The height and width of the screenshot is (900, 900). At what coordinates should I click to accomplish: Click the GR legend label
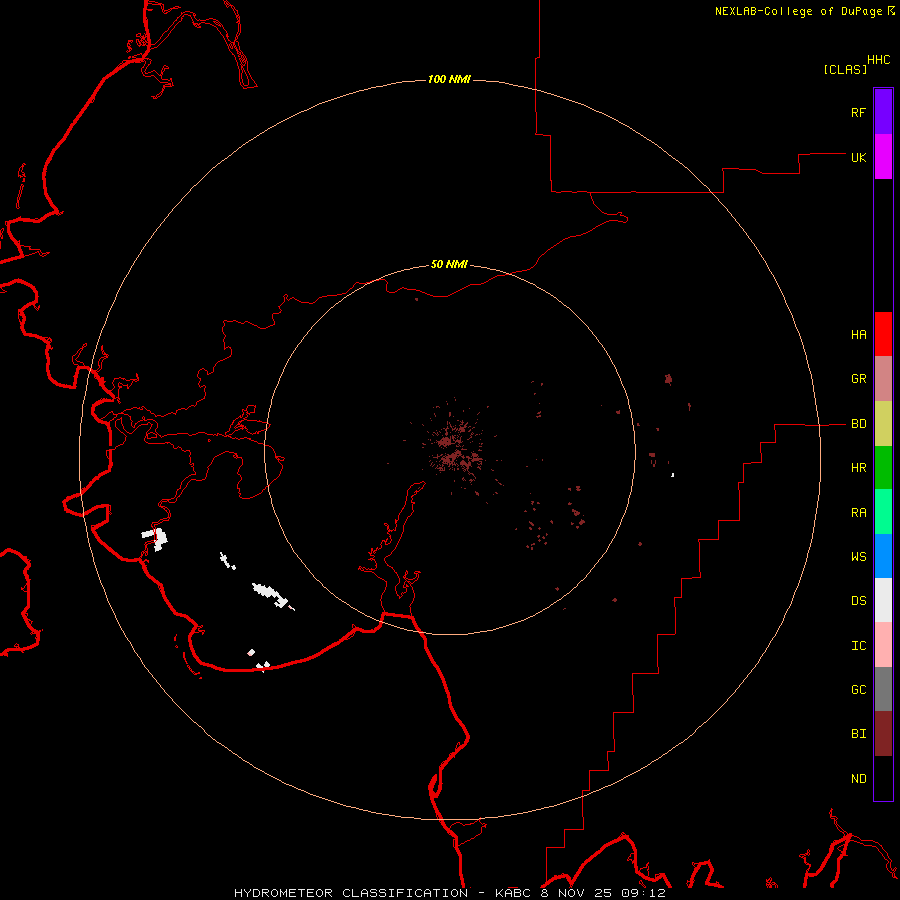click(x=859, y=379)
